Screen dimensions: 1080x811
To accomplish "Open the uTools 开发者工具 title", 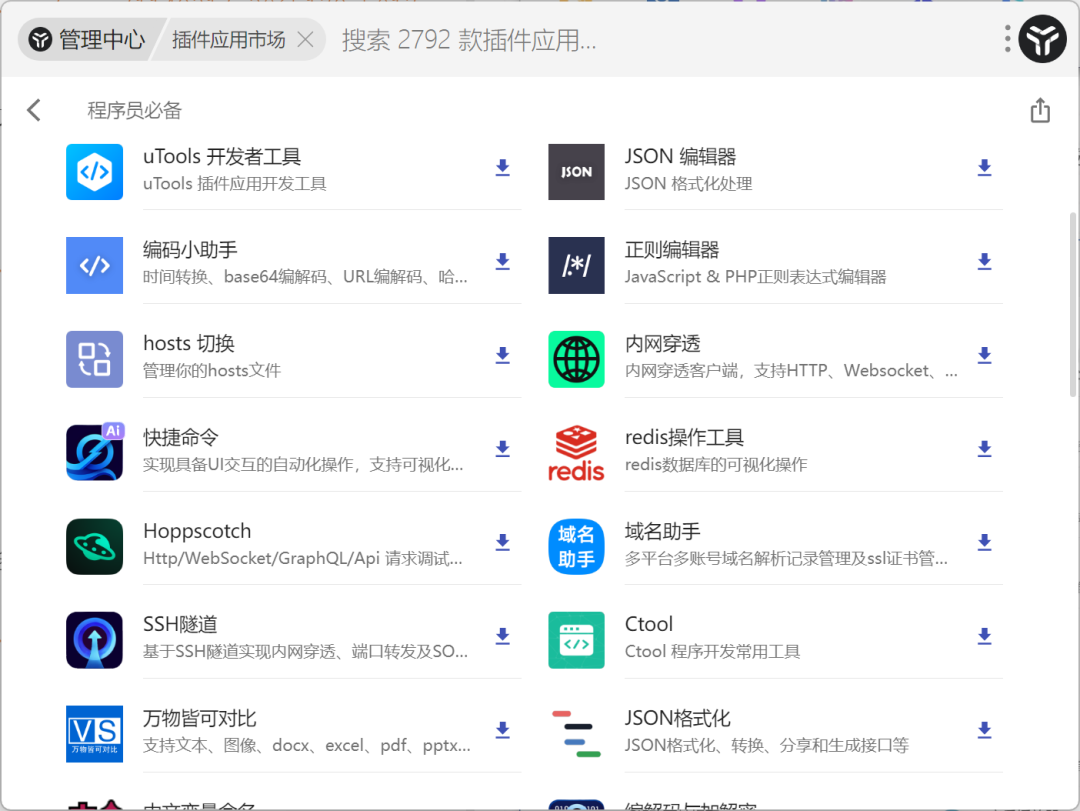I will click(222, 156).
